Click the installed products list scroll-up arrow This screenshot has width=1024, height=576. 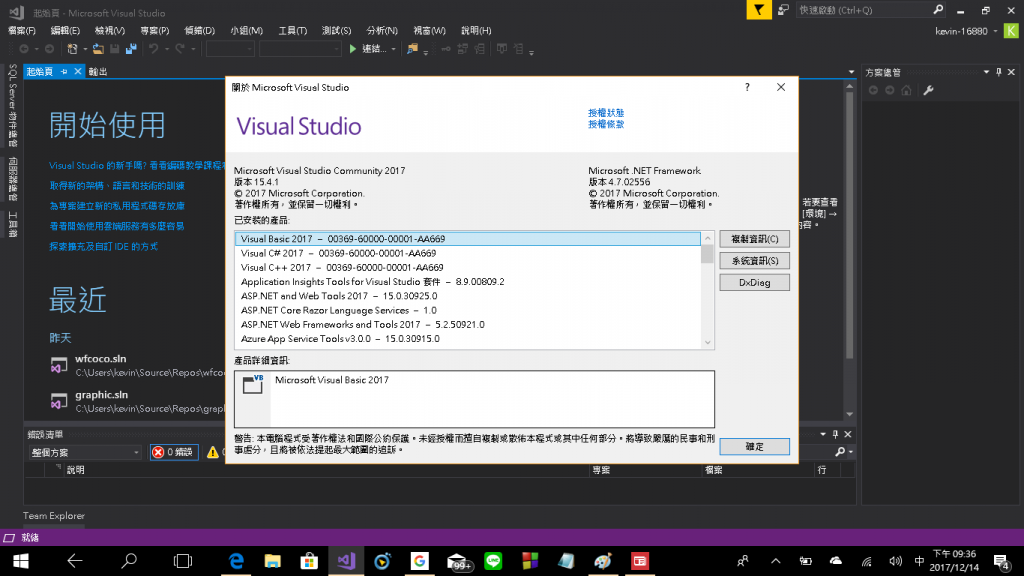(x=707, y=238)
